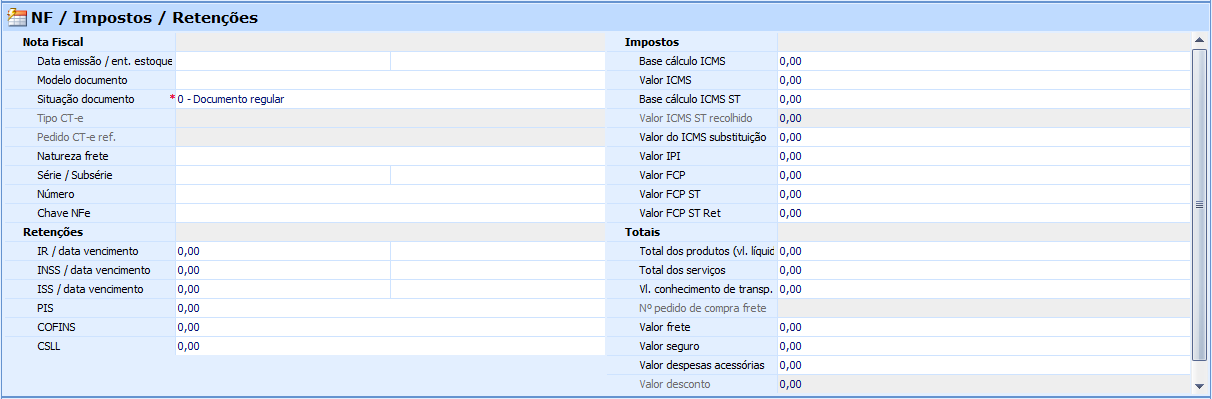Click scrollbar up arrow
The height and width of the screenshot is (399, 1212).
pos(1199,40)
